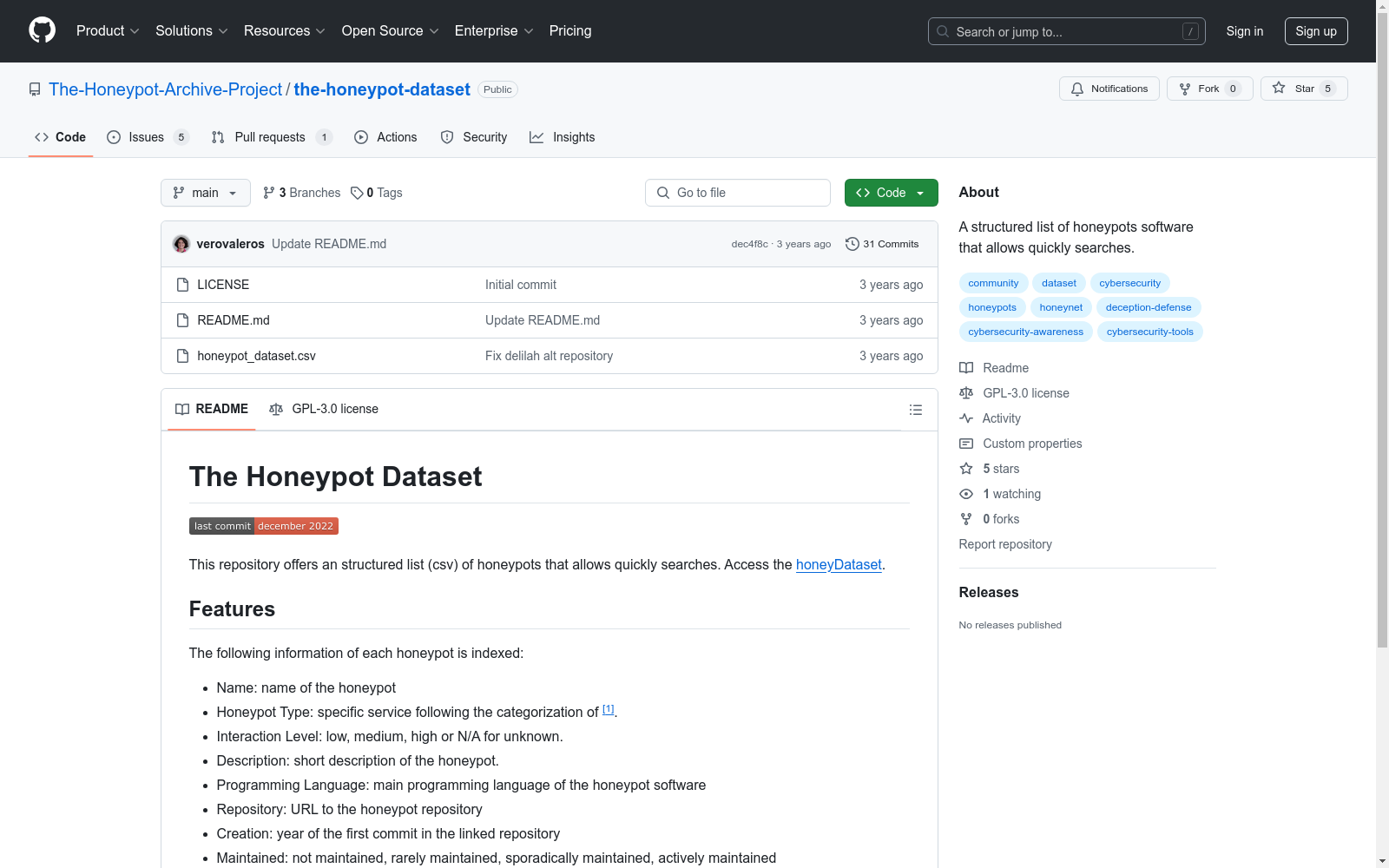Open the README outline icon
1389x868 pixels.
pyautogui.click(x=916, y=410)
